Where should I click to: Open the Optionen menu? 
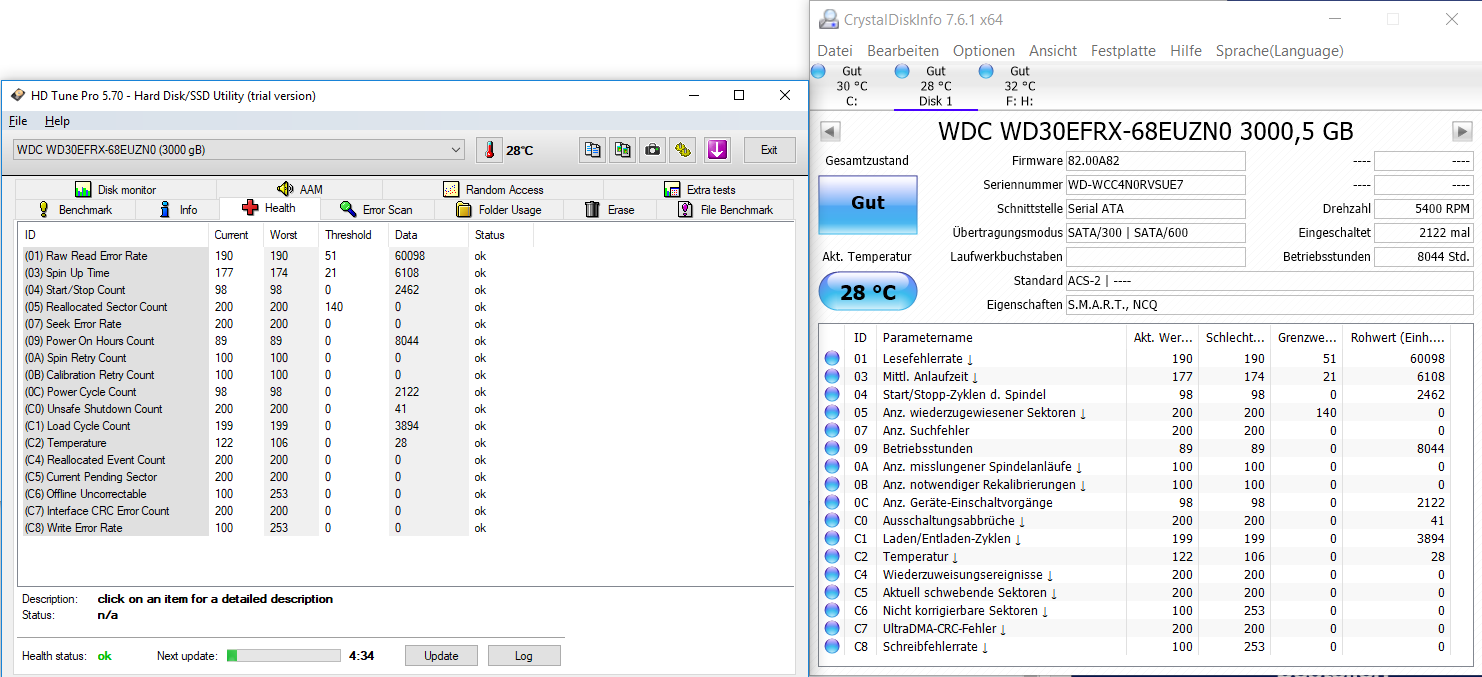pyautogui.click(x=984, y=51)
